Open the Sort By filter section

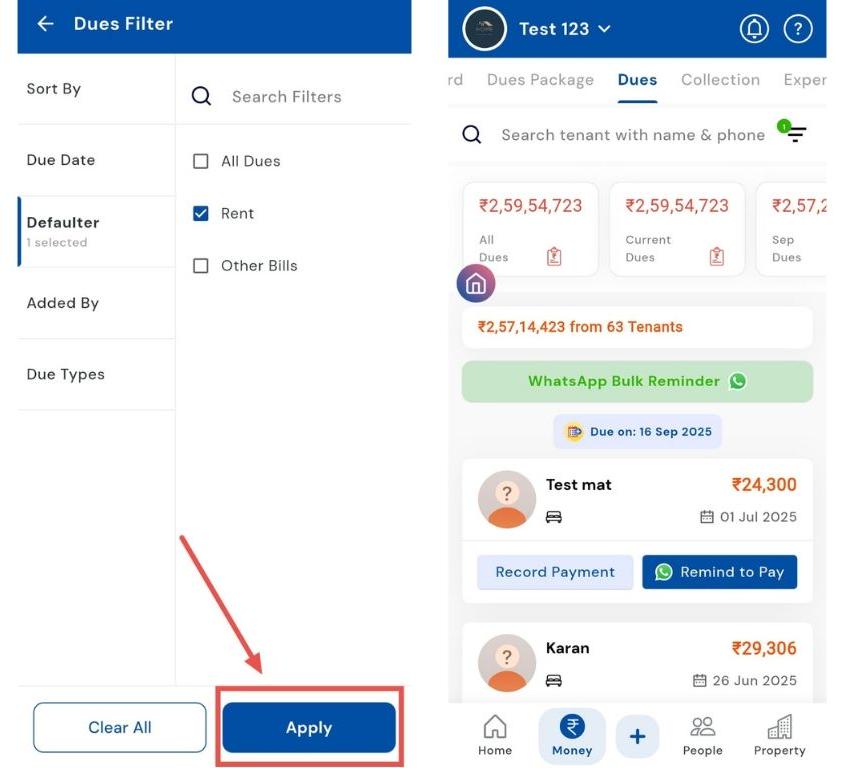(54, 89)
